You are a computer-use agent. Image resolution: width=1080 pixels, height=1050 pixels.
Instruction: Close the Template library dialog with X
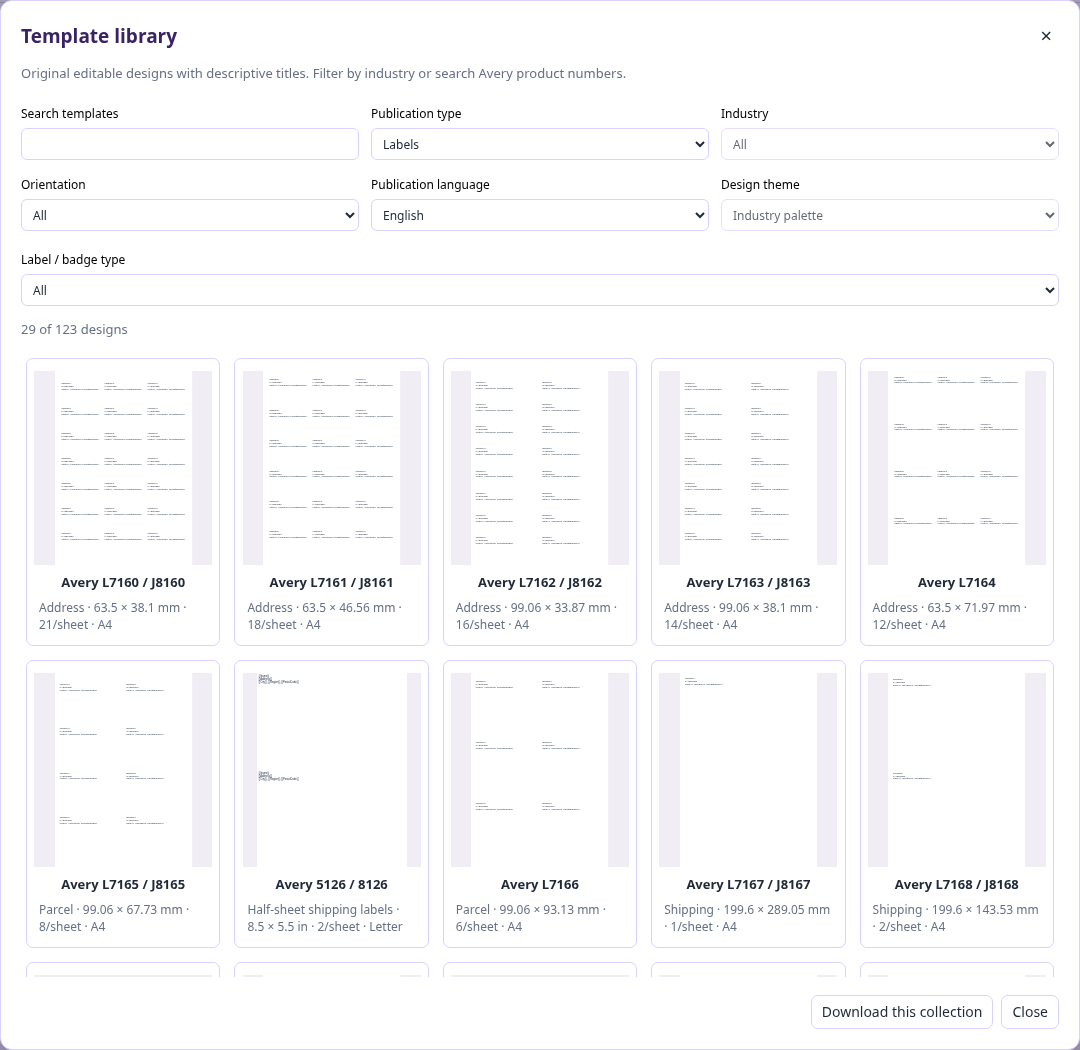coord(1046,36)
